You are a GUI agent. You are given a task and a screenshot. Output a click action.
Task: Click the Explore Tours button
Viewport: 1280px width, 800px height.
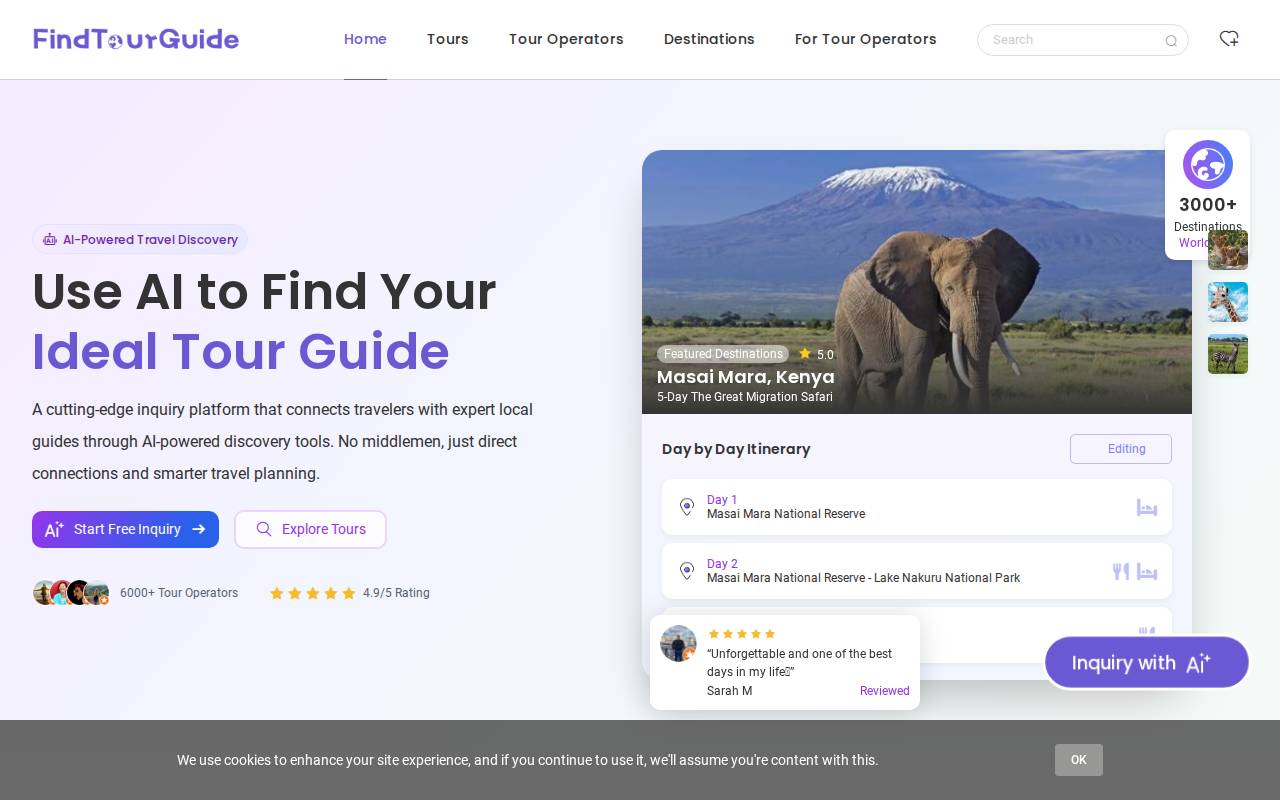tap(310, 529)
